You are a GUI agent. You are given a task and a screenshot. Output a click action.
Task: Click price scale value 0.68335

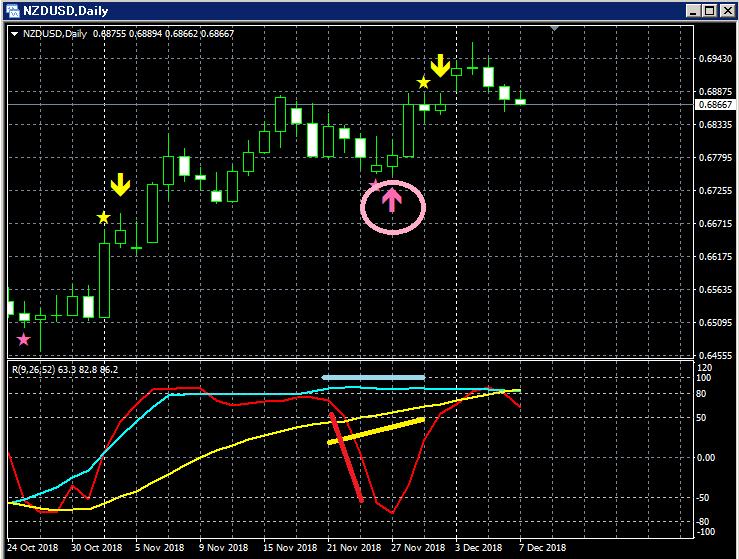[x=715, y=124]
